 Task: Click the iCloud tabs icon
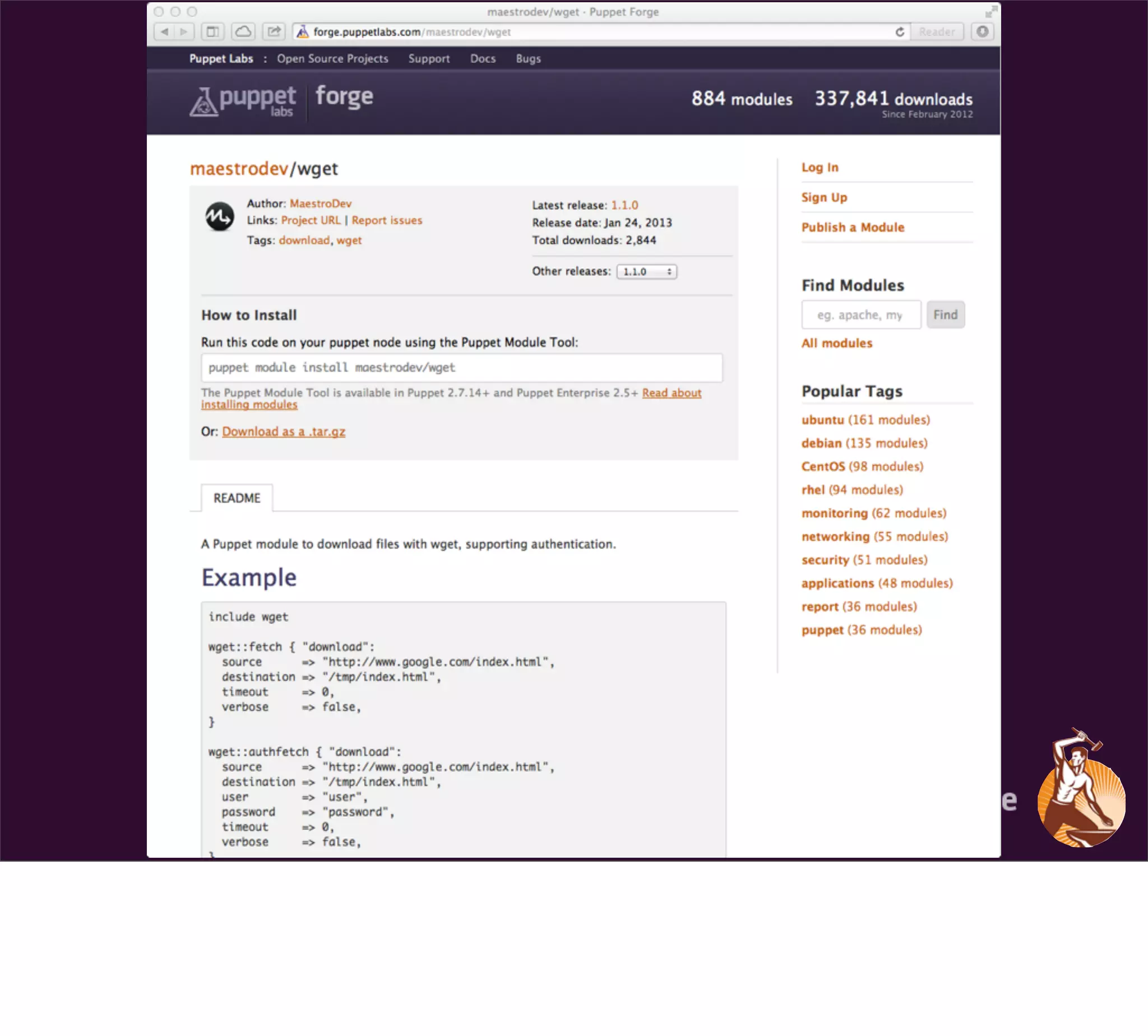(244, 32)
